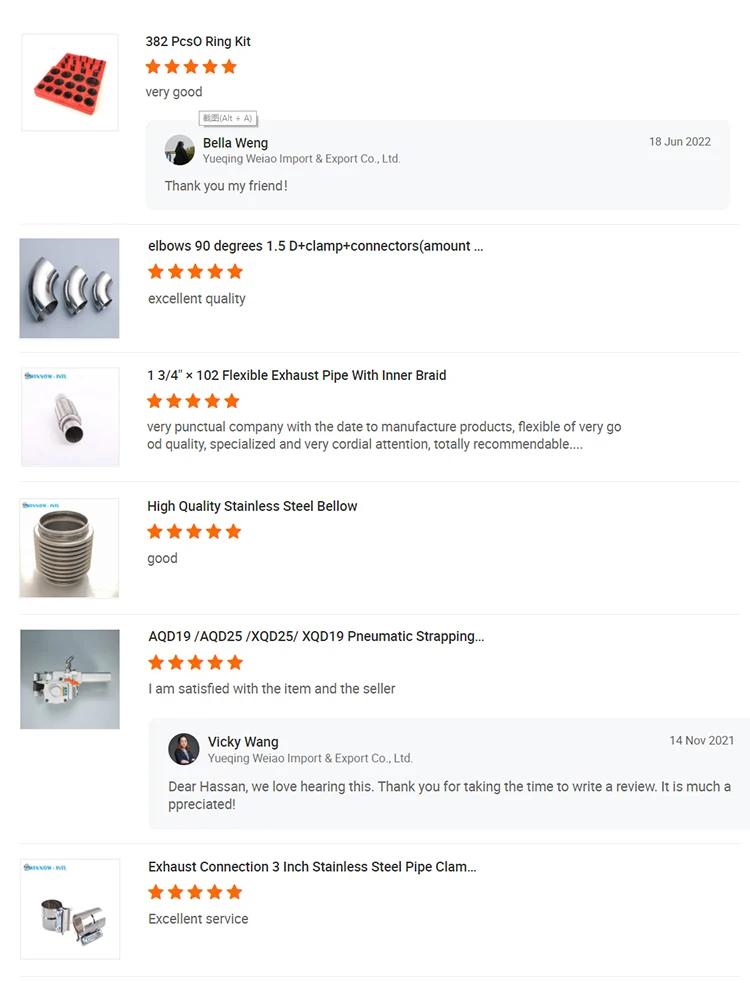Click the Bella Weng reviewer name
Screen dimensions: 750x992
coord(235,143)
